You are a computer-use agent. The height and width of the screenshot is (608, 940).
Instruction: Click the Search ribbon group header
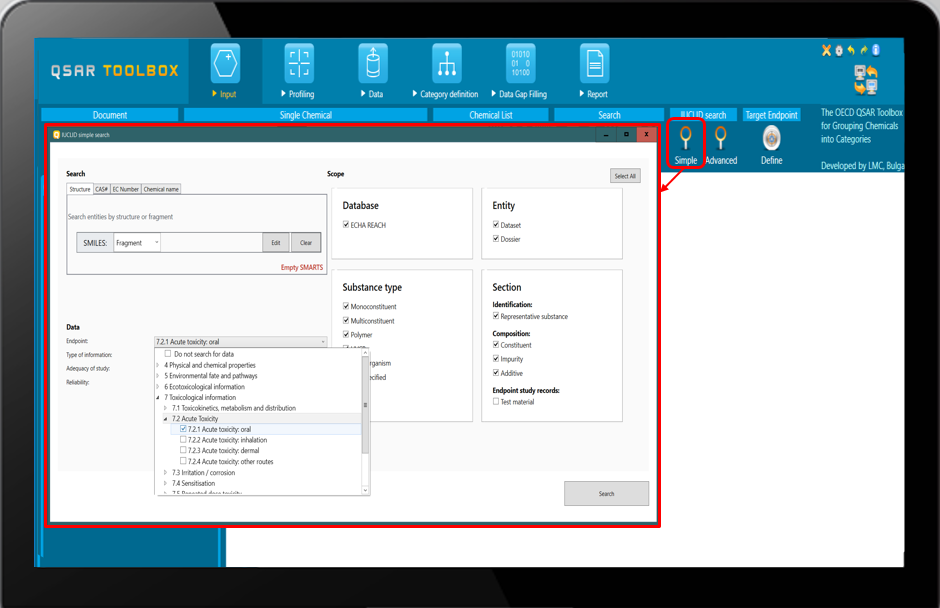click(x=609, y=115)
